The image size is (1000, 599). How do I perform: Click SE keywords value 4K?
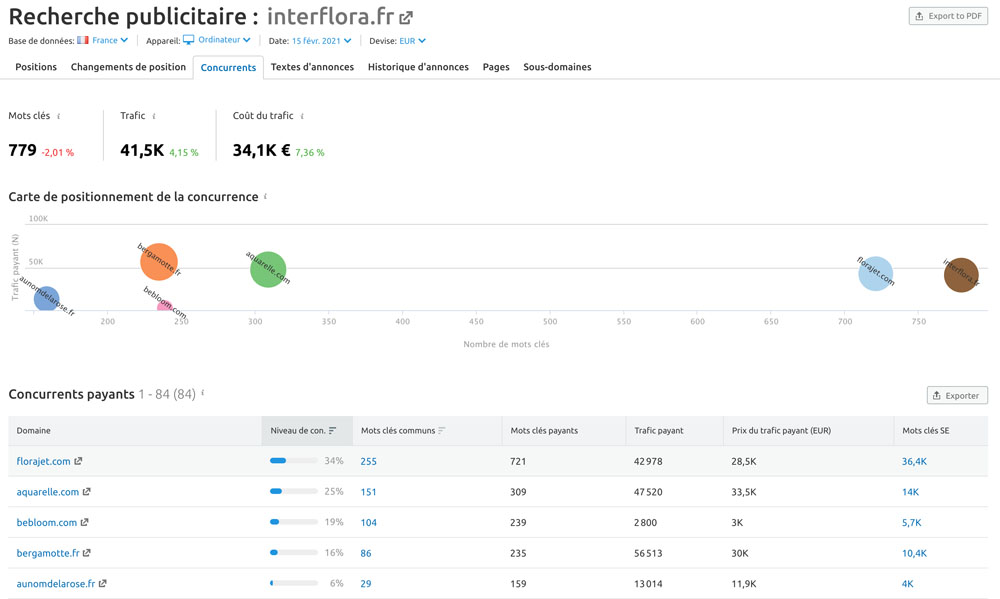tap(908, 584)
